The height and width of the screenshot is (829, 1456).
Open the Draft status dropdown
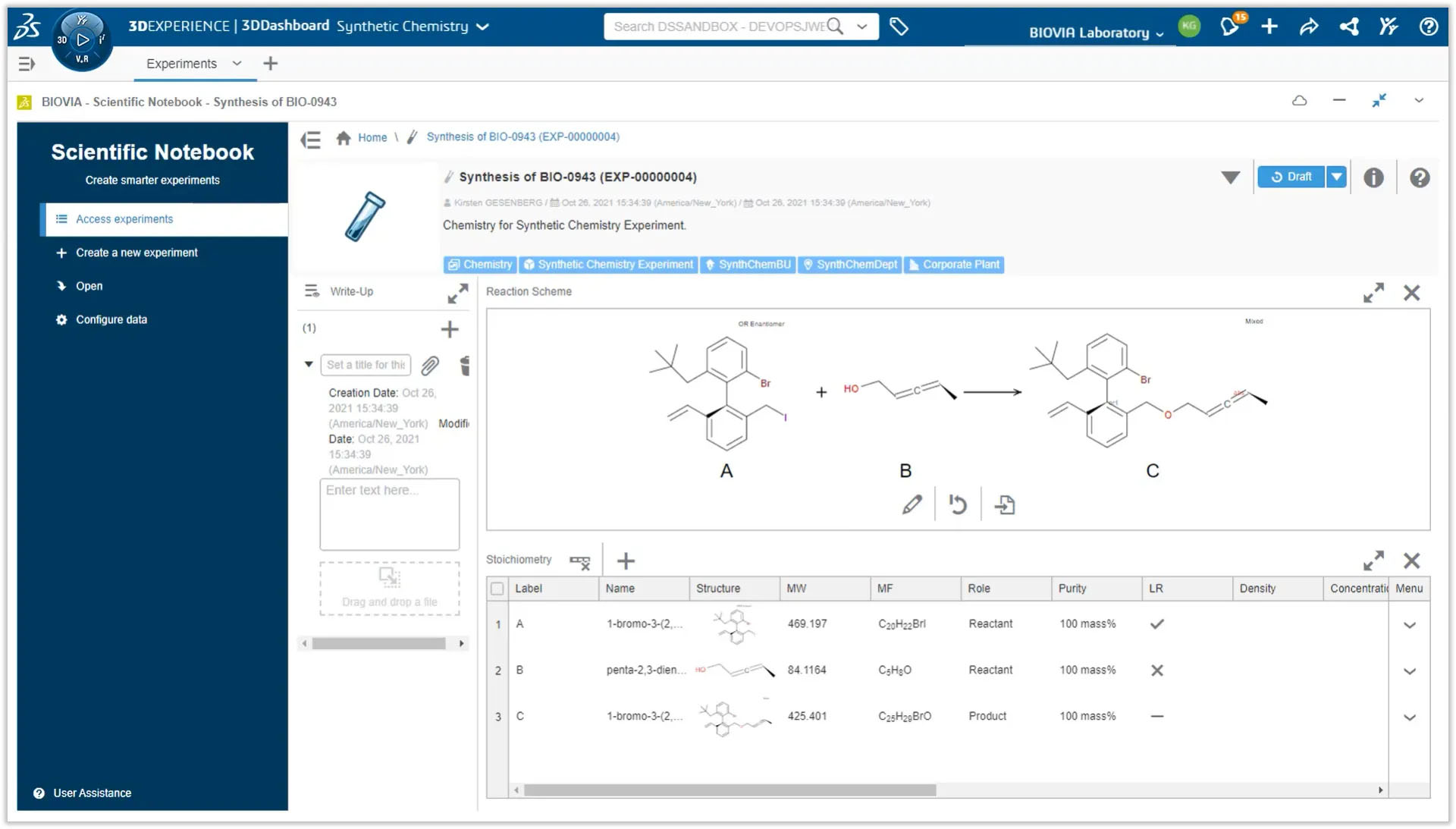[x=1335, y=176]
